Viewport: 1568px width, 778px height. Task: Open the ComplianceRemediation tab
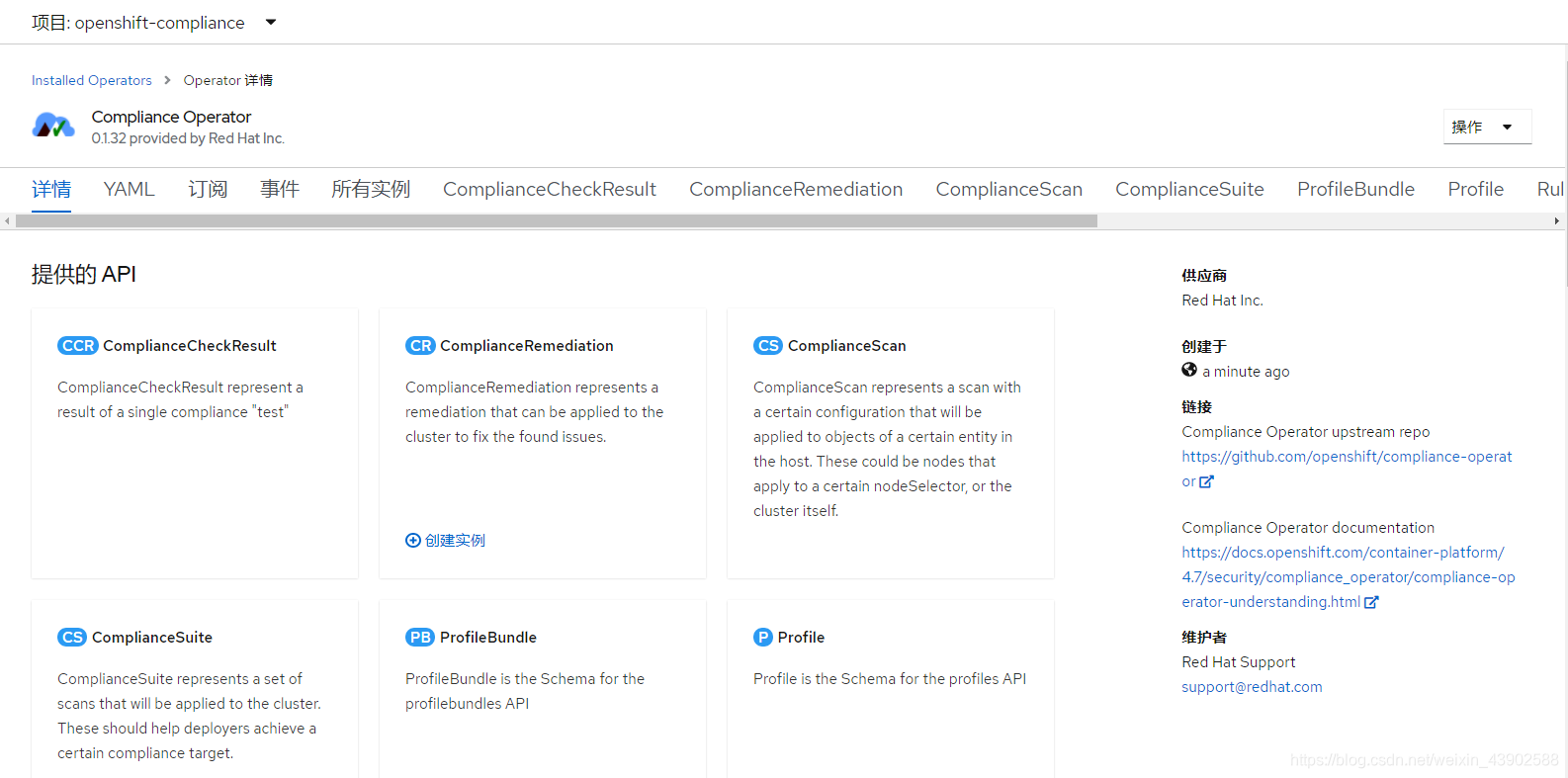tap(796, 189)
